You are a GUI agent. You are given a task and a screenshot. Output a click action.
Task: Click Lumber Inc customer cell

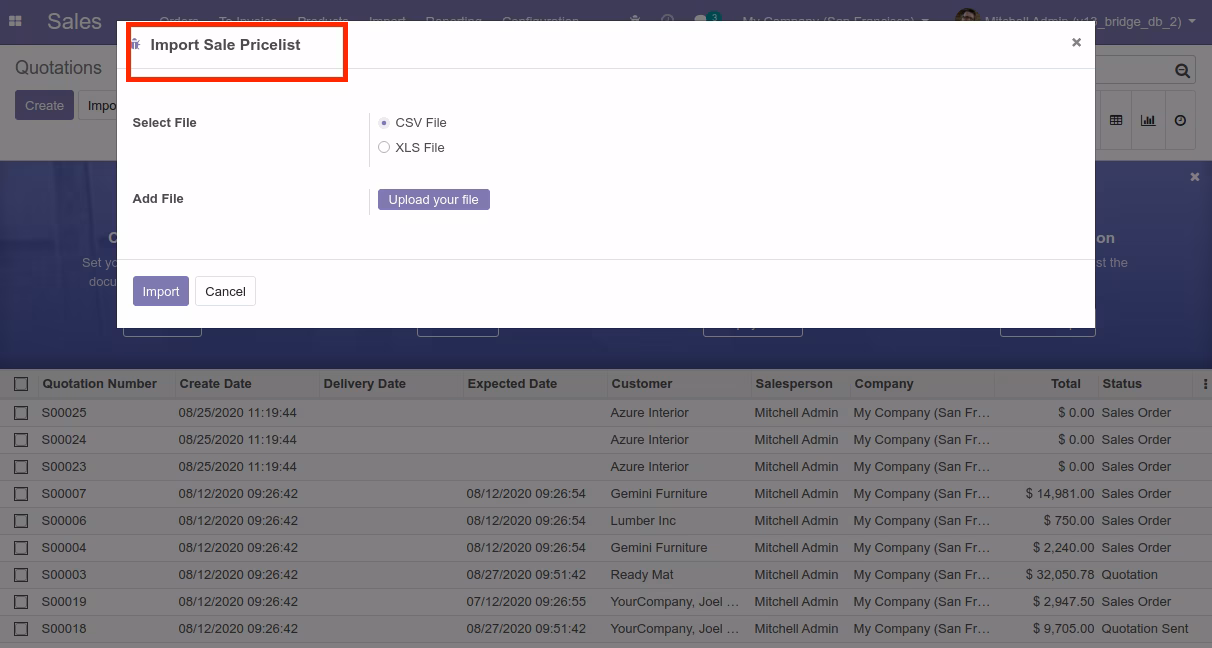coord(643,521)
